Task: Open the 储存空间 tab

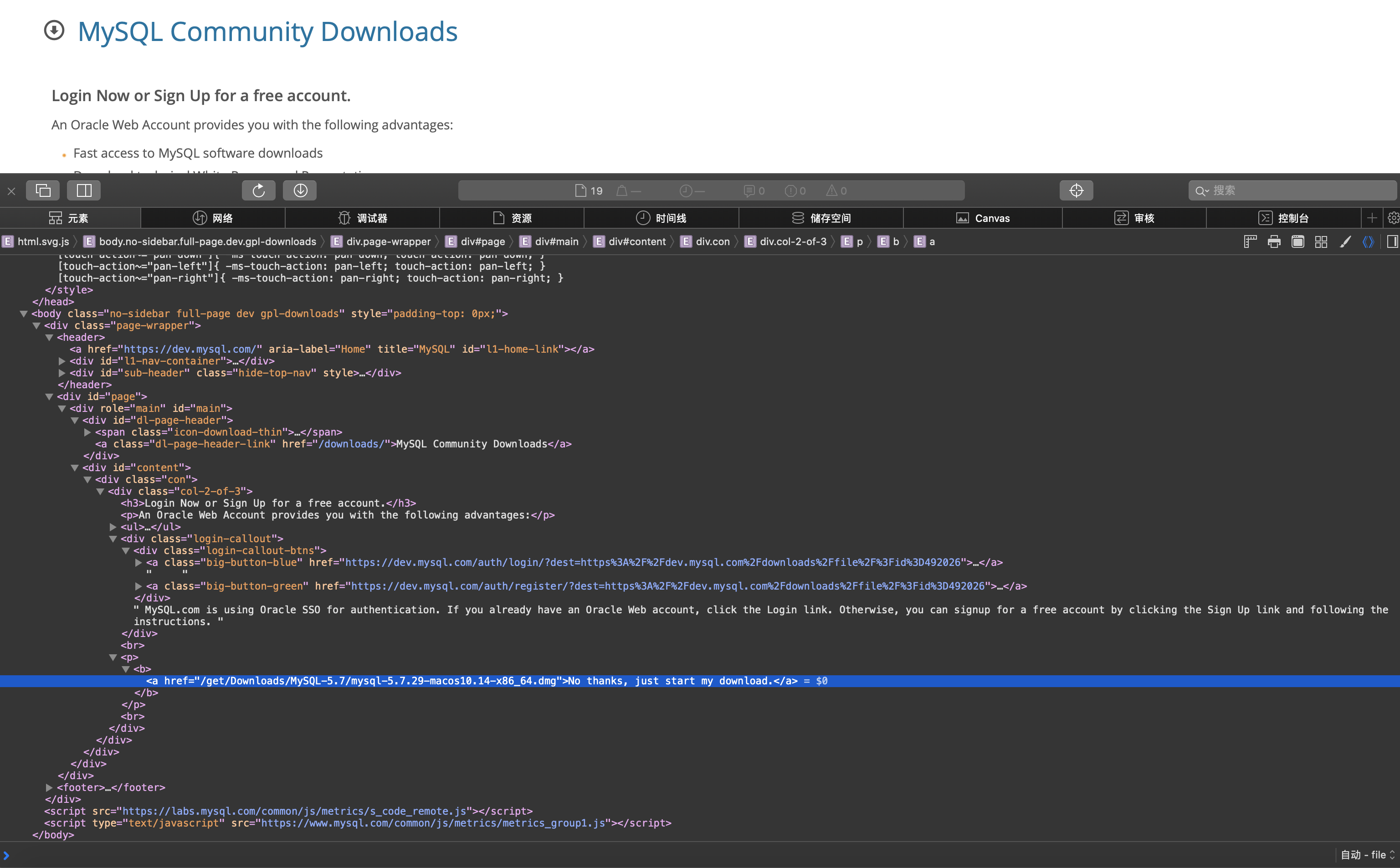Action: click(x=821, y=218)
